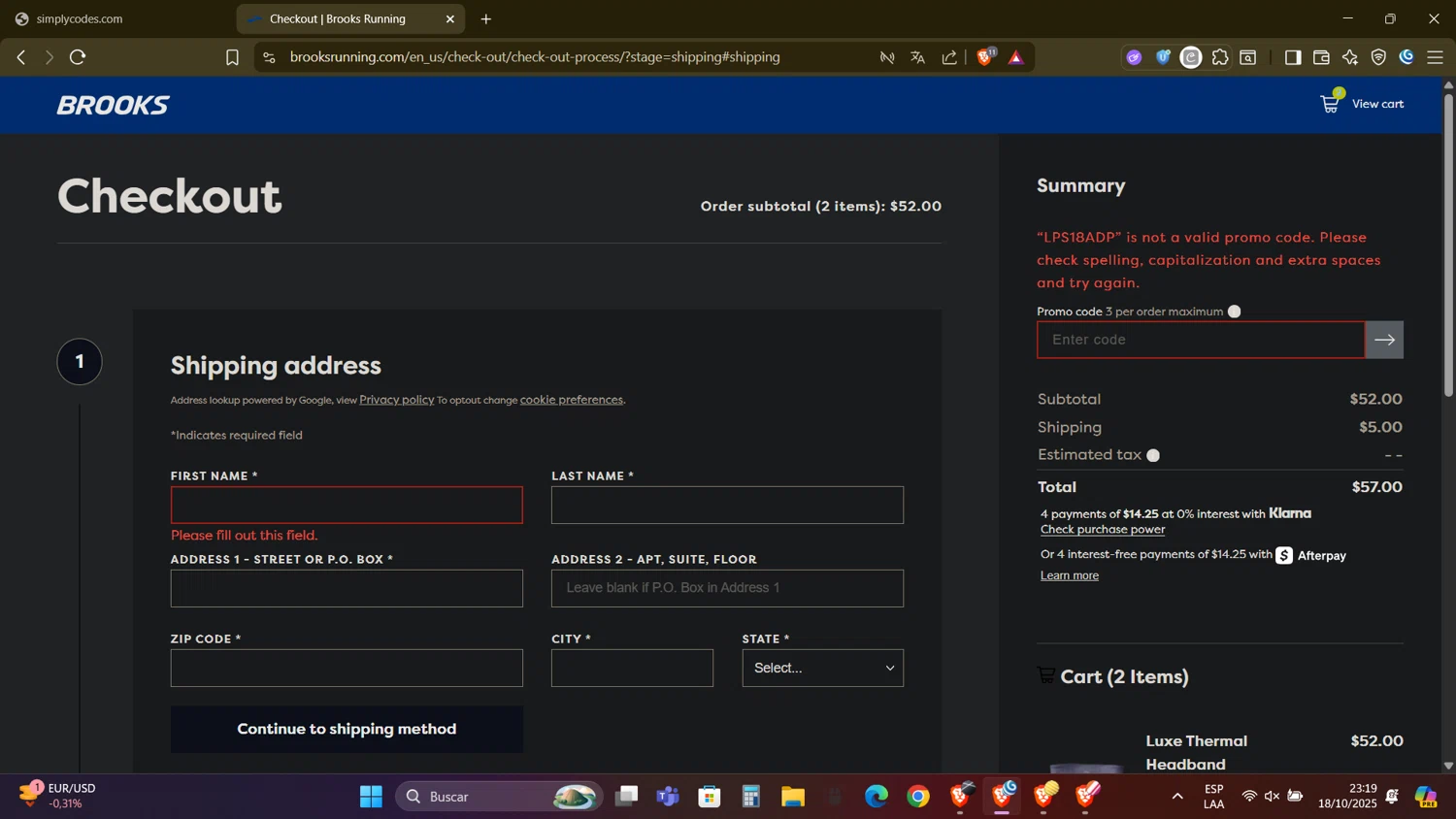The width and height of the screenshot is (1456, 819).
Task: Open Microsoft Edge from taskbar
Action: (x=877, y=797)
